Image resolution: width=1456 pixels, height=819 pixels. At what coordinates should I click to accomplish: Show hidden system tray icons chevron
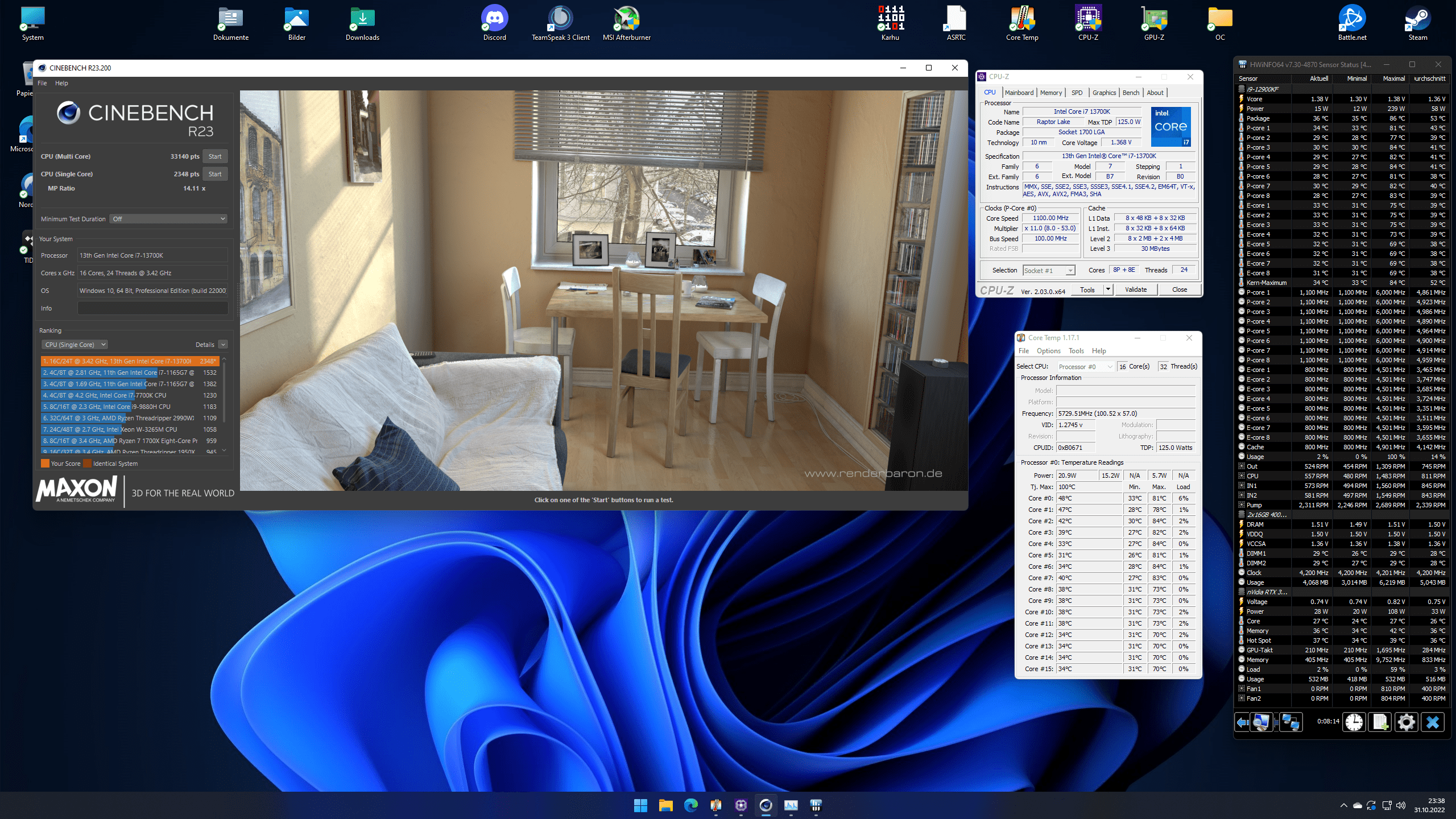click(1344, 805)
